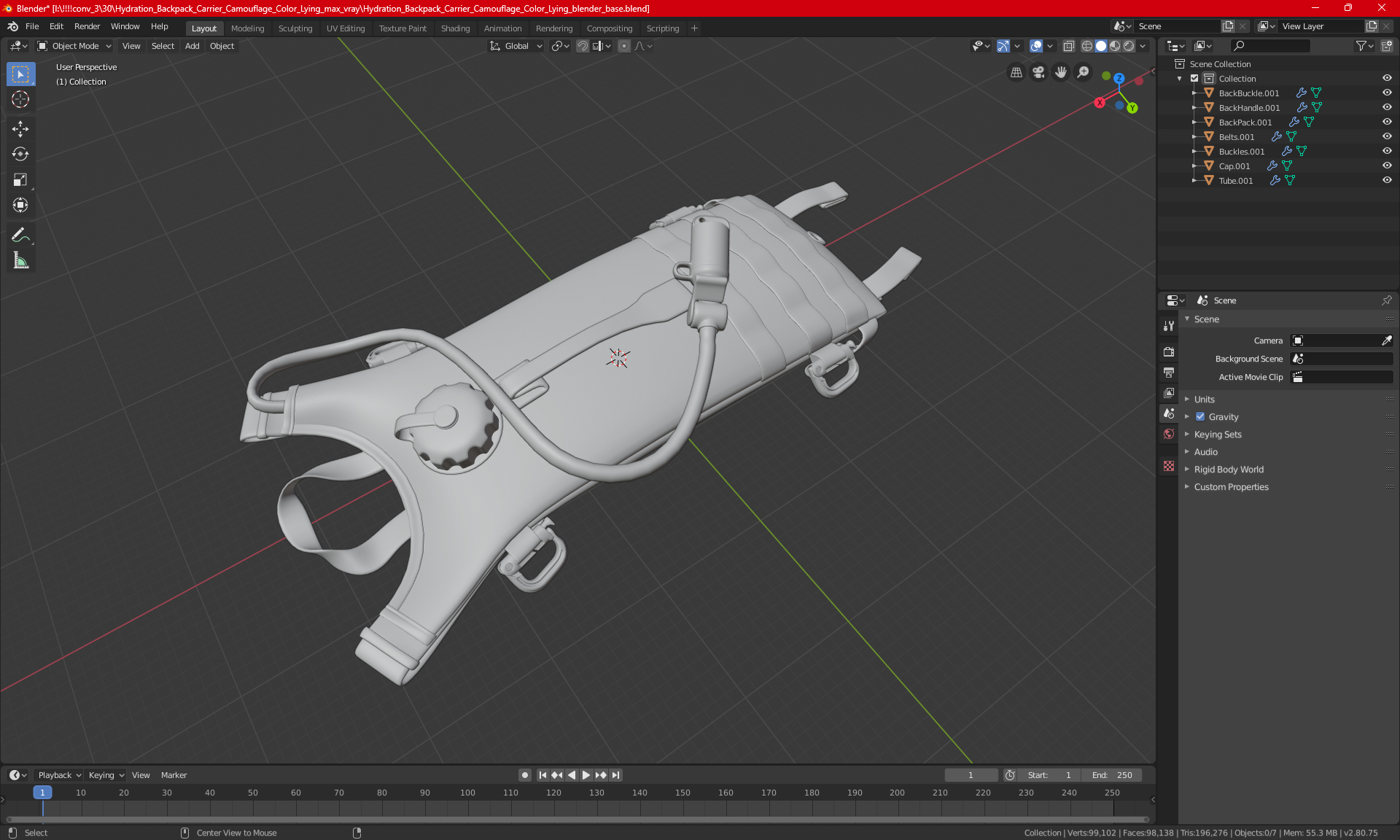Toggle Collection exclude checkbox in outliner

(x=1194, y=79)
